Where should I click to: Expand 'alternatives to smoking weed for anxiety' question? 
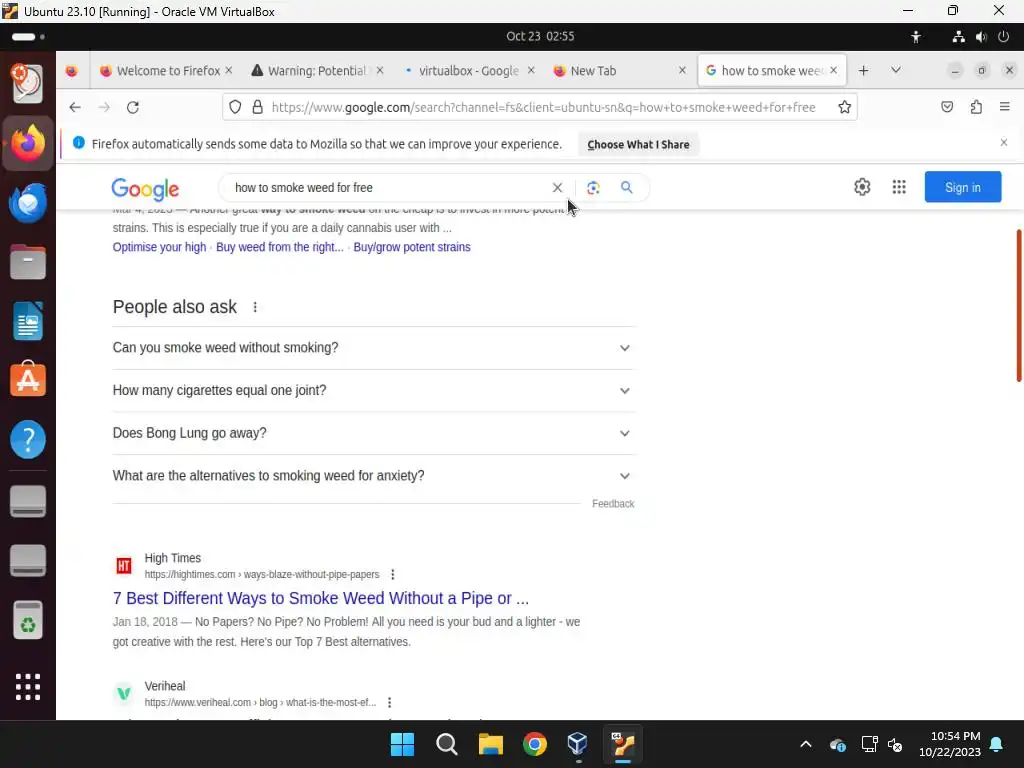point(373,476)
